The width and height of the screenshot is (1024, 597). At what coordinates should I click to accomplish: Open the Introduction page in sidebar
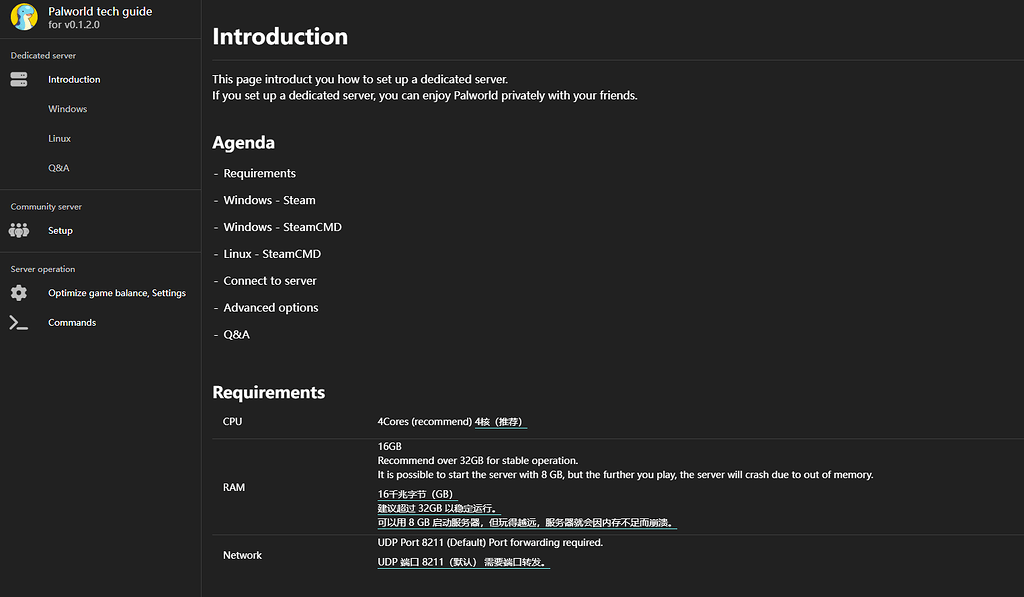74,79
